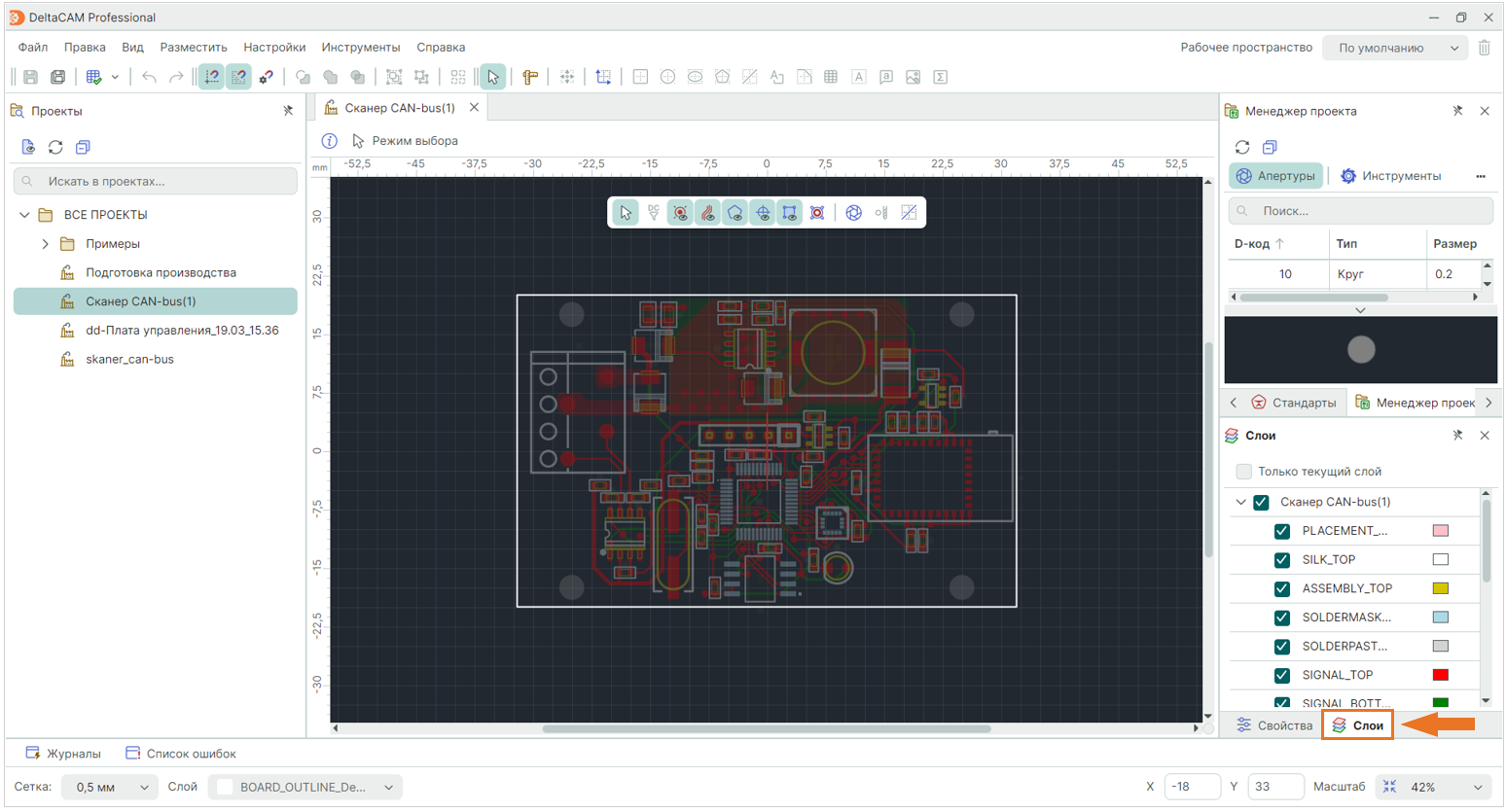Image resolution: width=1506 pixels, height=812 pixels.
Task: Pin the Layers panel with the pin icon
Action: coord(1457,436)
